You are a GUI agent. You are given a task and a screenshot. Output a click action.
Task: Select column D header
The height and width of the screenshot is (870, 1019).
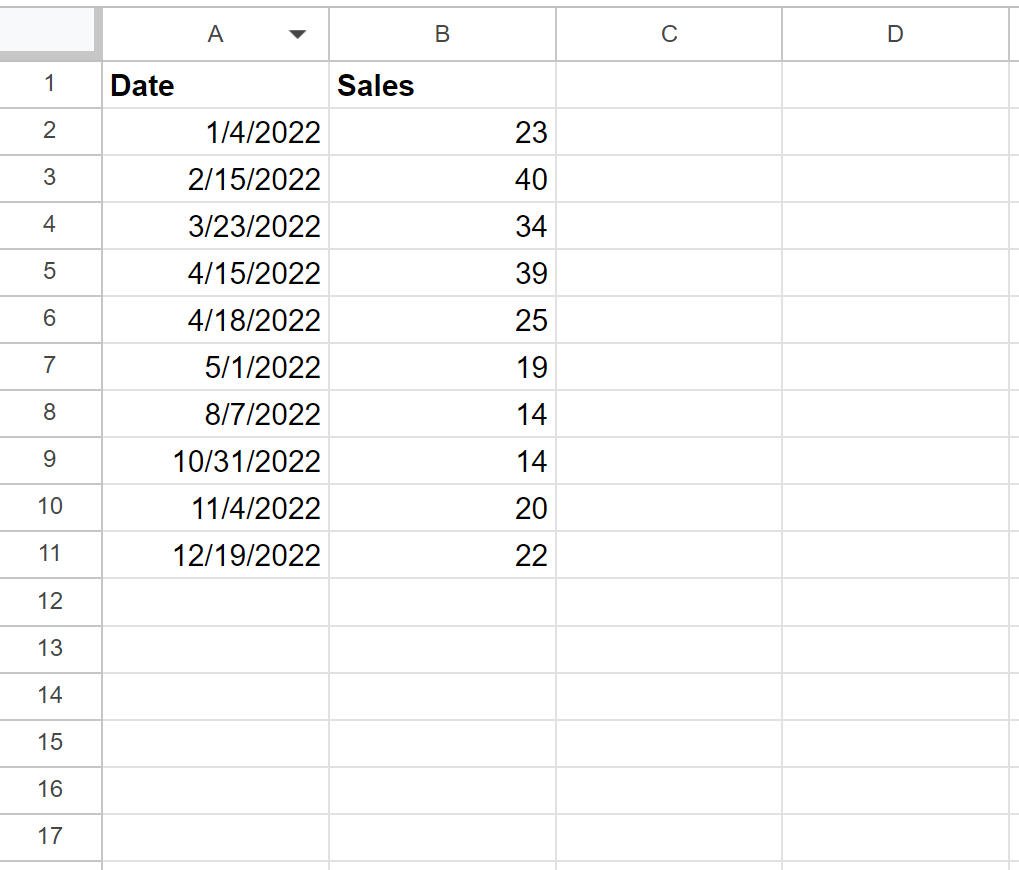tap(895, 34)
